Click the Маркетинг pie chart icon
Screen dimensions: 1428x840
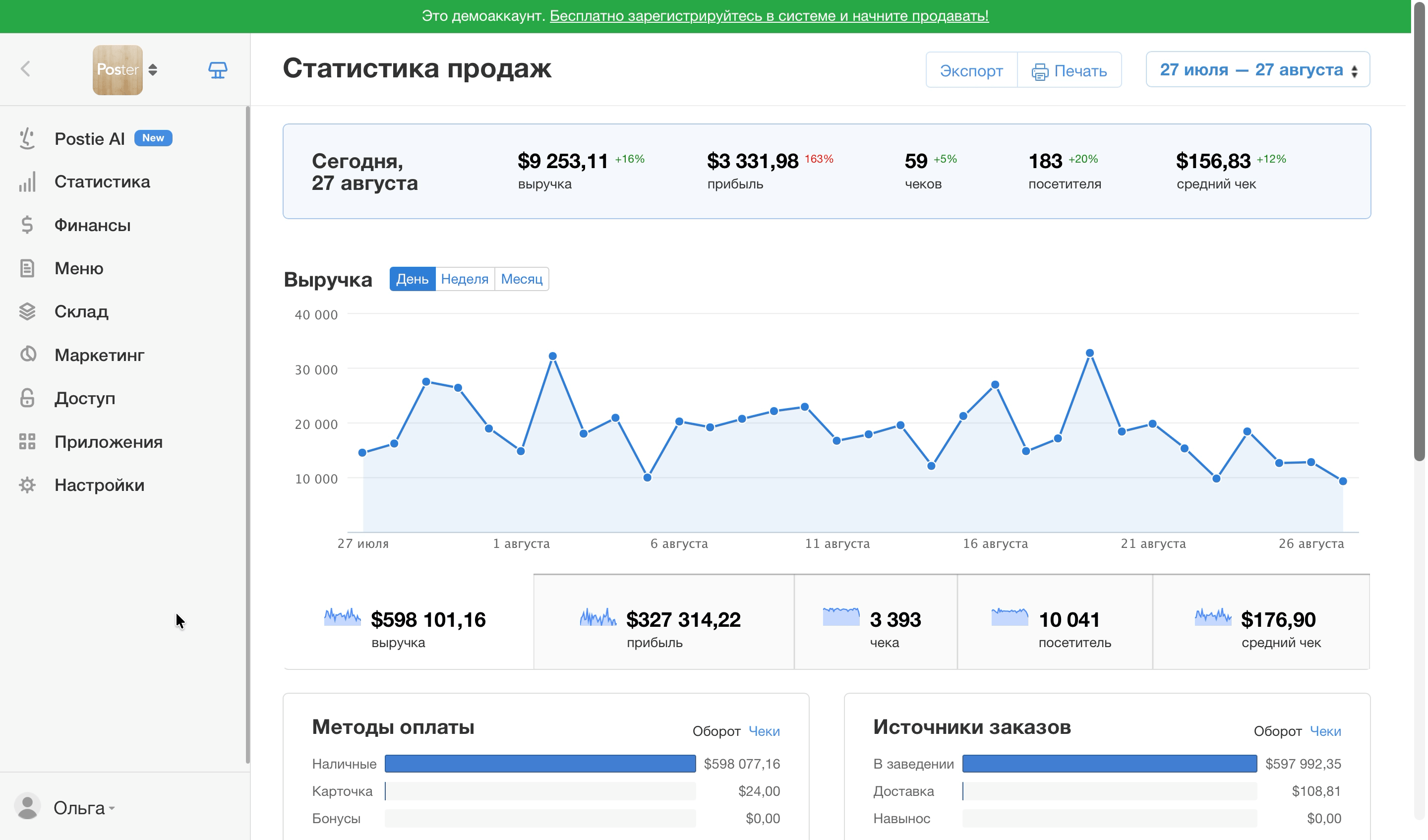[27, 355]
